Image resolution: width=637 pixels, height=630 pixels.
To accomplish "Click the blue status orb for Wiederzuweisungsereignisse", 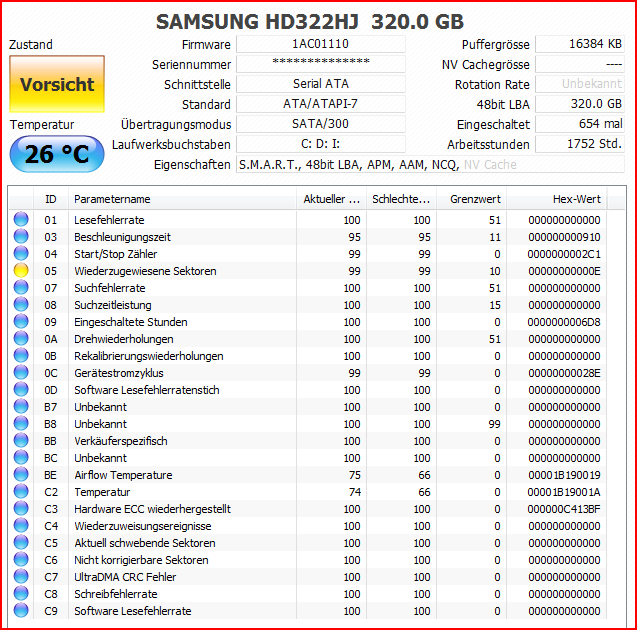I will point(21,526).
